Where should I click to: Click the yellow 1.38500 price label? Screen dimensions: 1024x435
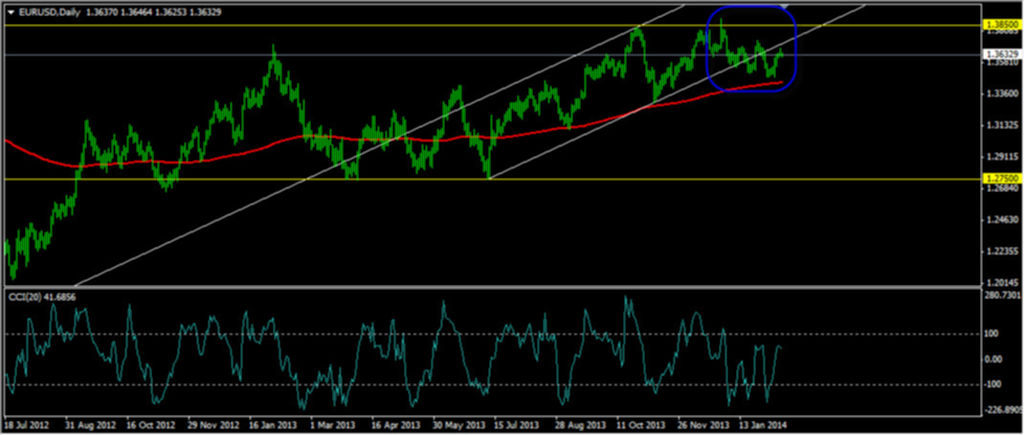pos(1001,25)
